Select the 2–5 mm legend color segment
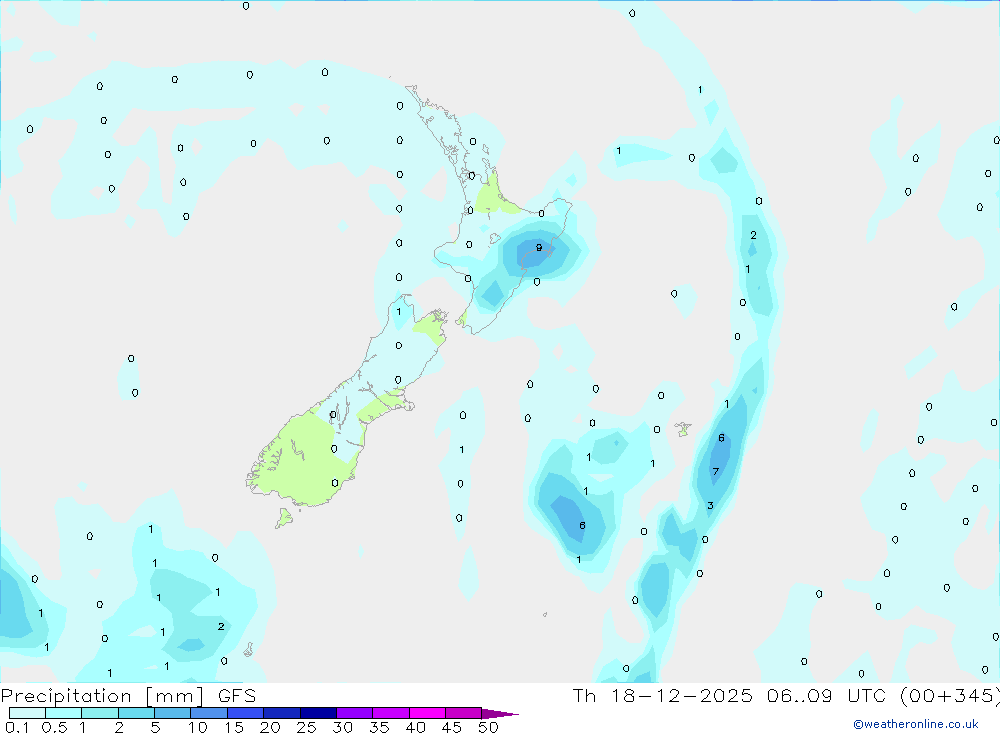 pos(136,713)
